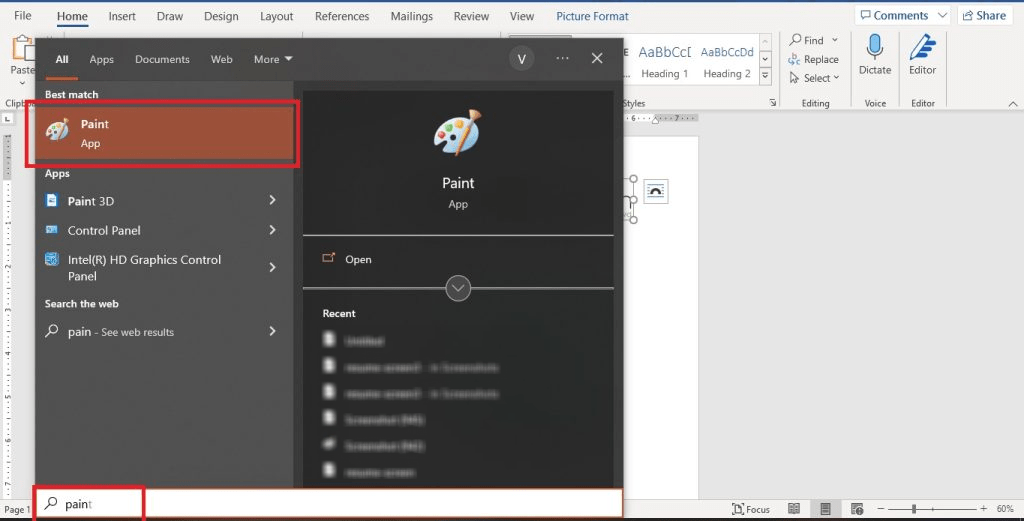Switch to the Design ribbon tab

(x=221, y=16)
